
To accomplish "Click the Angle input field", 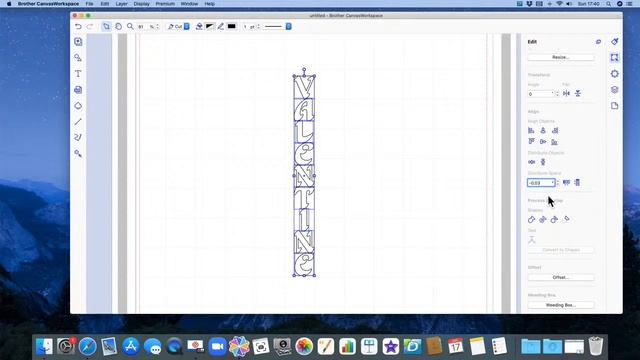I will click(541, 94).
